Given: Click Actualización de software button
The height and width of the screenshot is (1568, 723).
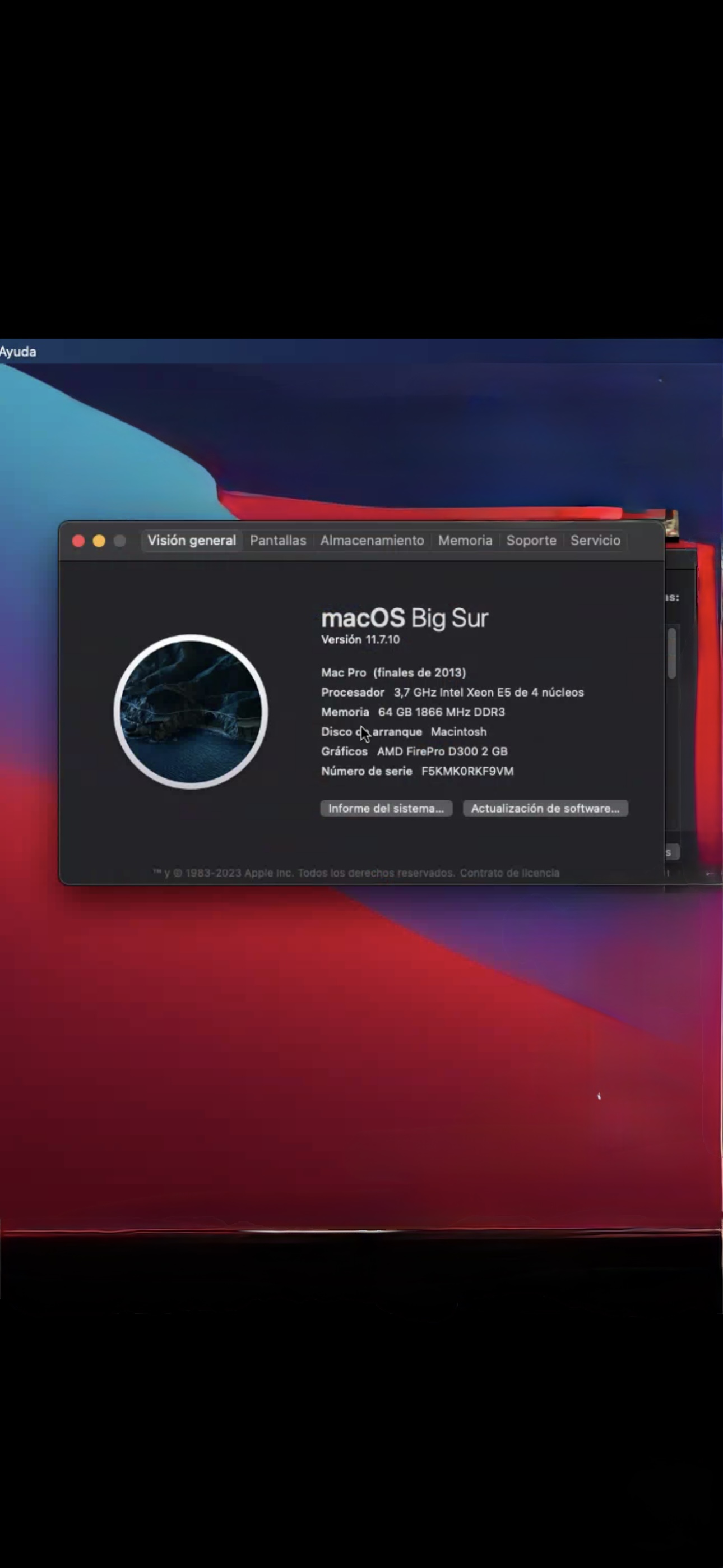Looking at the screenshot, I should pyautogui.click(x=545, y=808).
